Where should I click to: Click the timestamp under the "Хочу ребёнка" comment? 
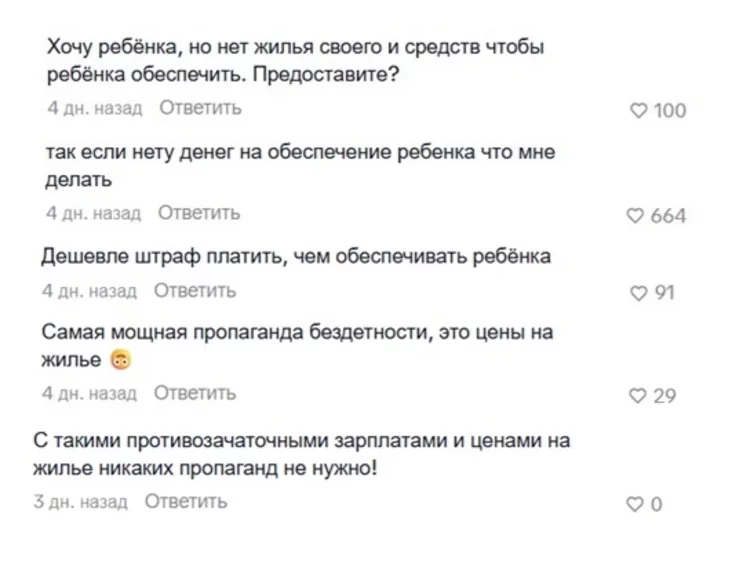tap(95, 107)
